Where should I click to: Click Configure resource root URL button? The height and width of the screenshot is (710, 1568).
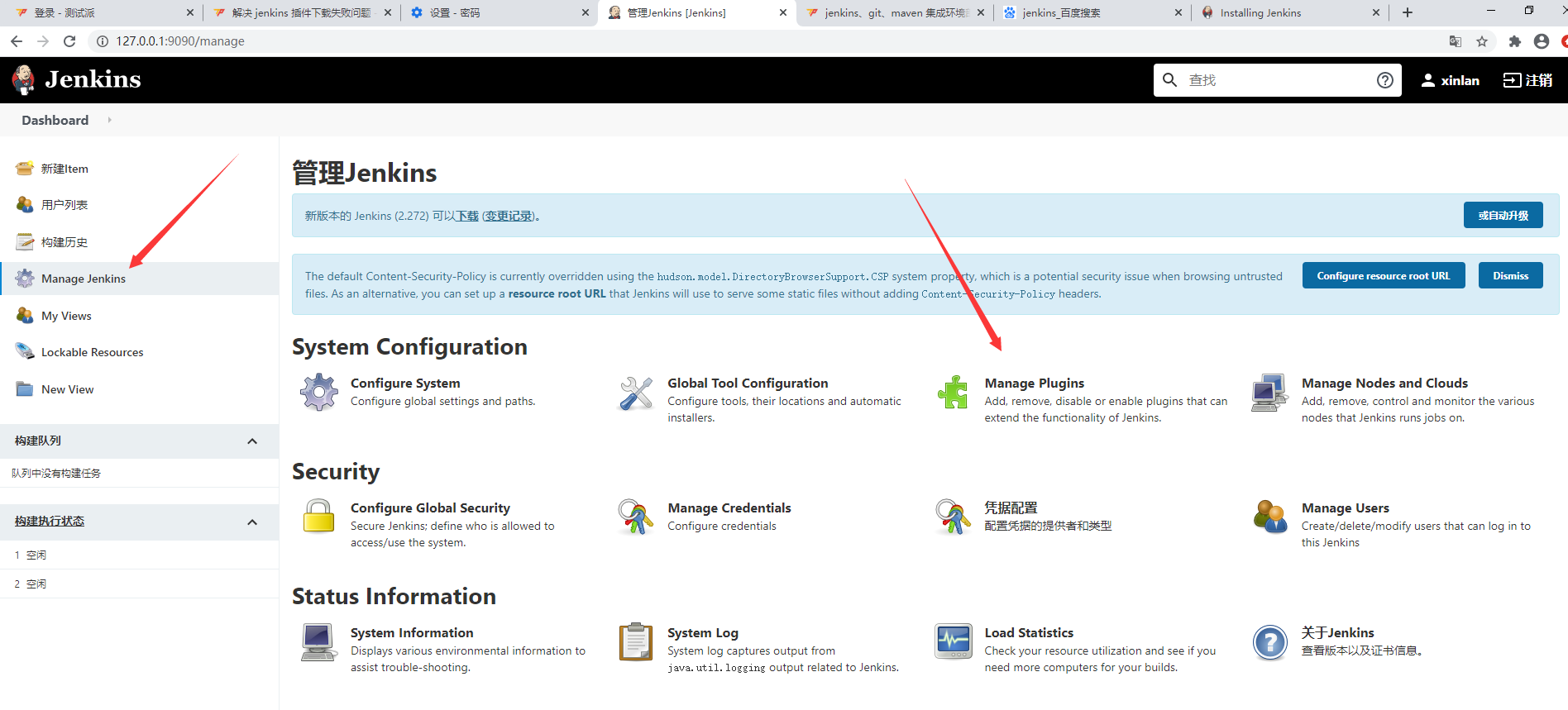[x=1383, y=276]
